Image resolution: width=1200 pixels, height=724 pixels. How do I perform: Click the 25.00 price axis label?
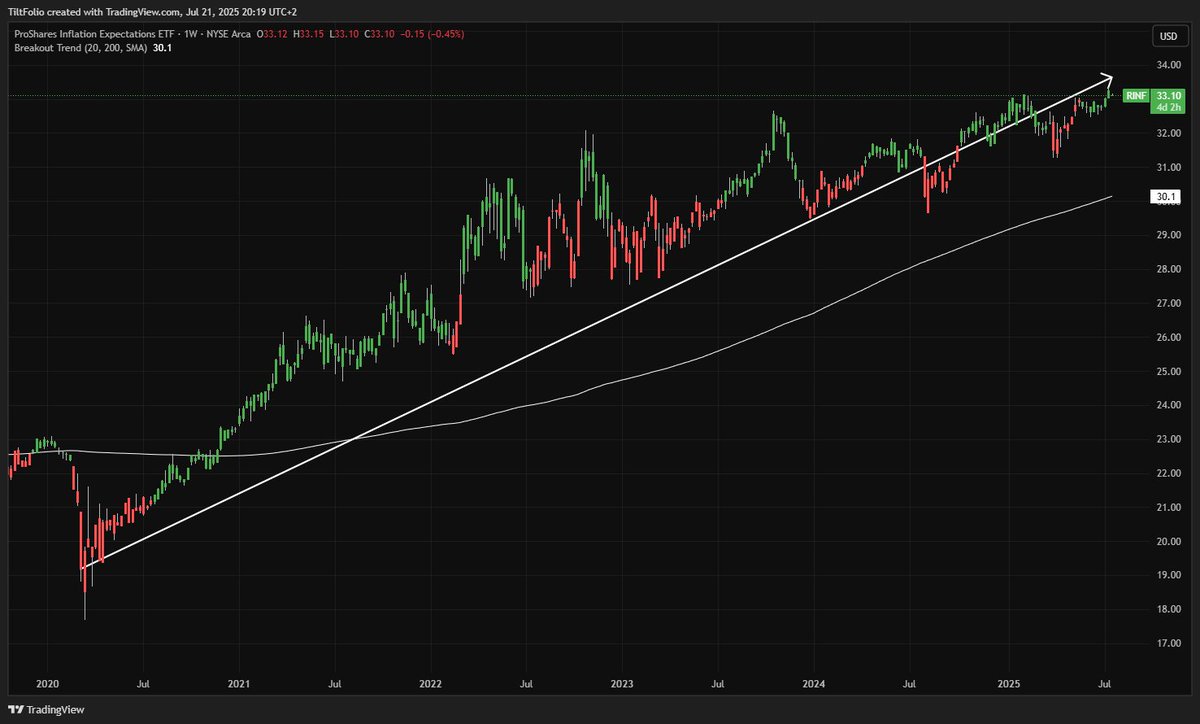pyautogui.click(x=1171, y=372)
